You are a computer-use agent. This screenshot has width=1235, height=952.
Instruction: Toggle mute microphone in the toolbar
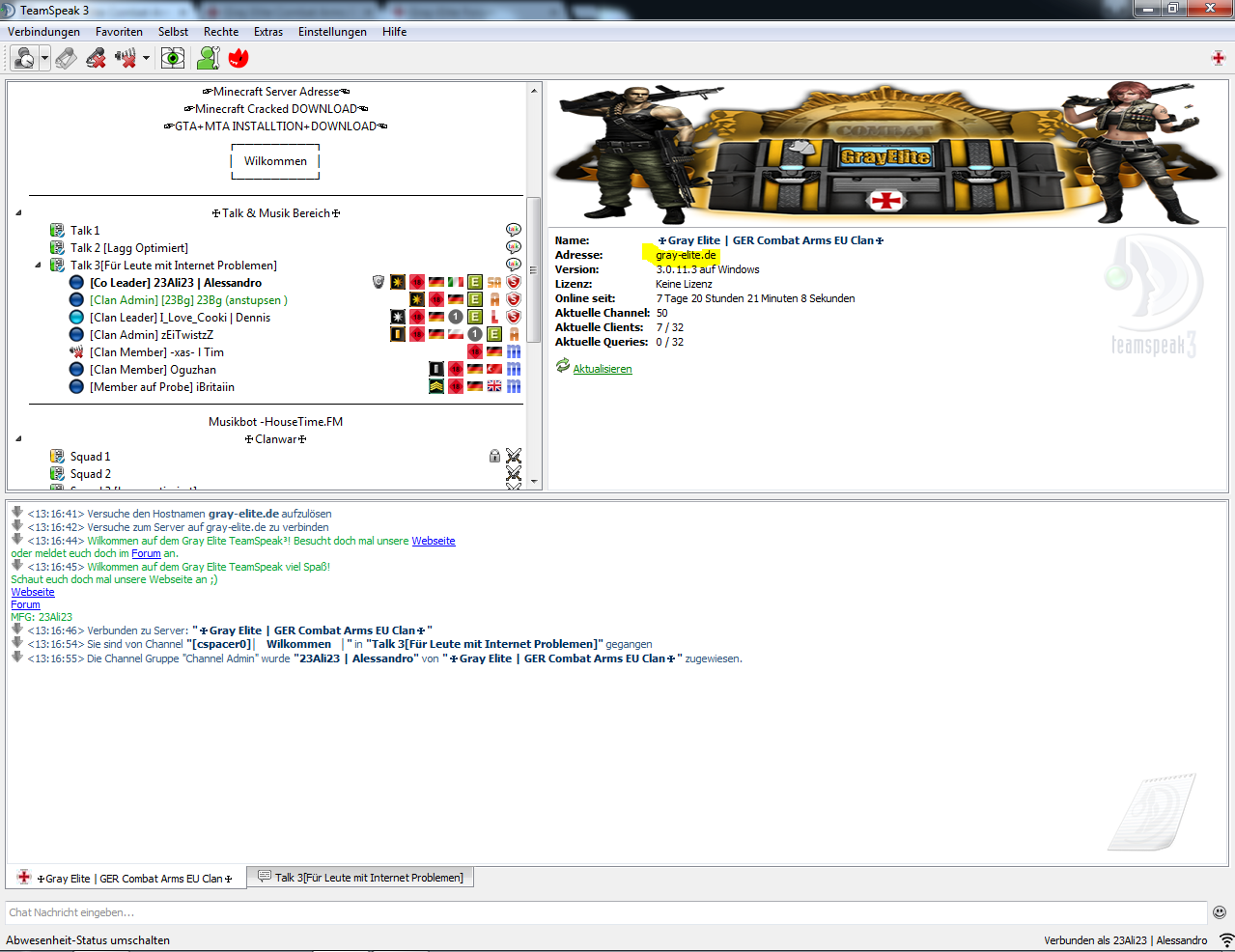click(x=96, y=58)
